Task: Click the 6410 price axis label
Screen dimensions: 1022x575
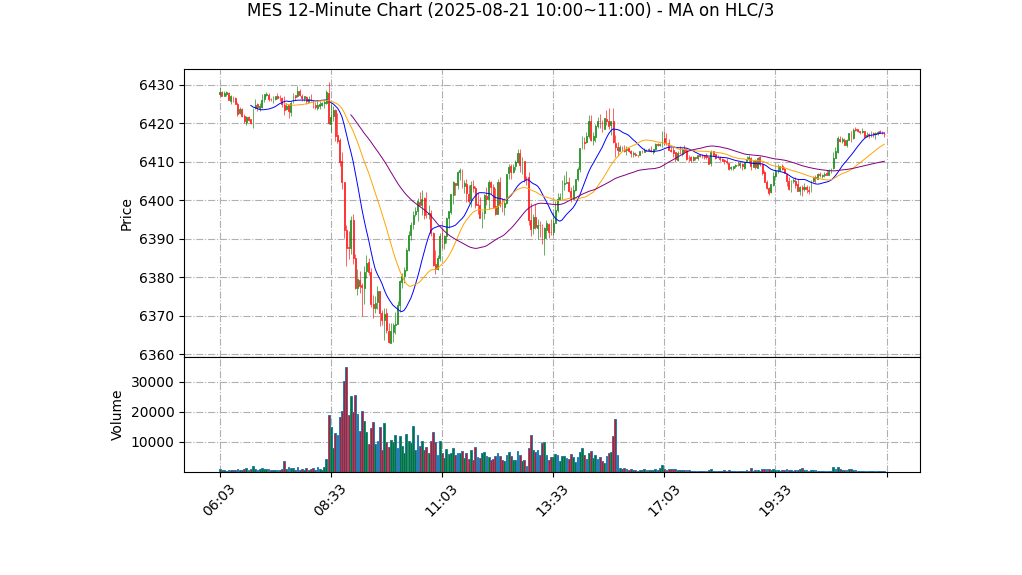Action: tap(156, 162)
